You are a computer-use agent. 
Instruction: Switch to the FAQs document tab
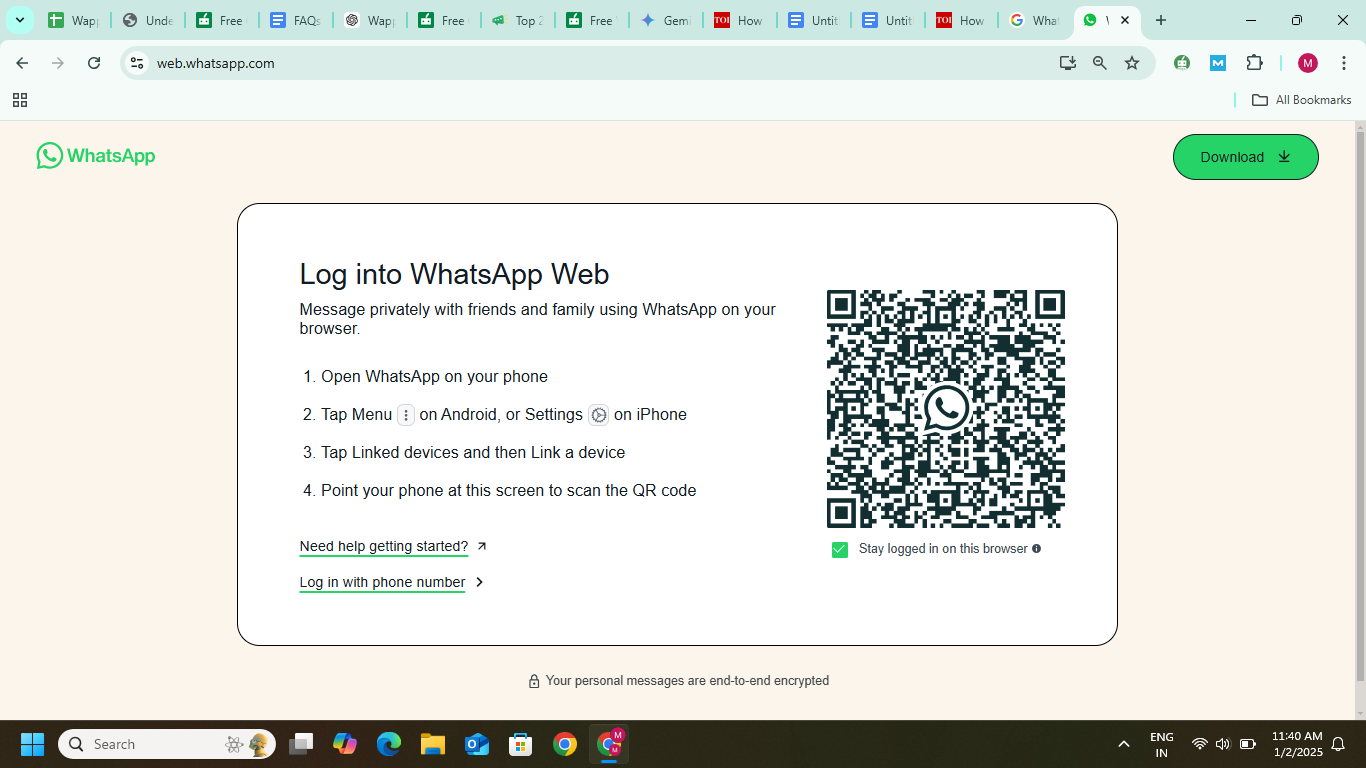[295, 20]
